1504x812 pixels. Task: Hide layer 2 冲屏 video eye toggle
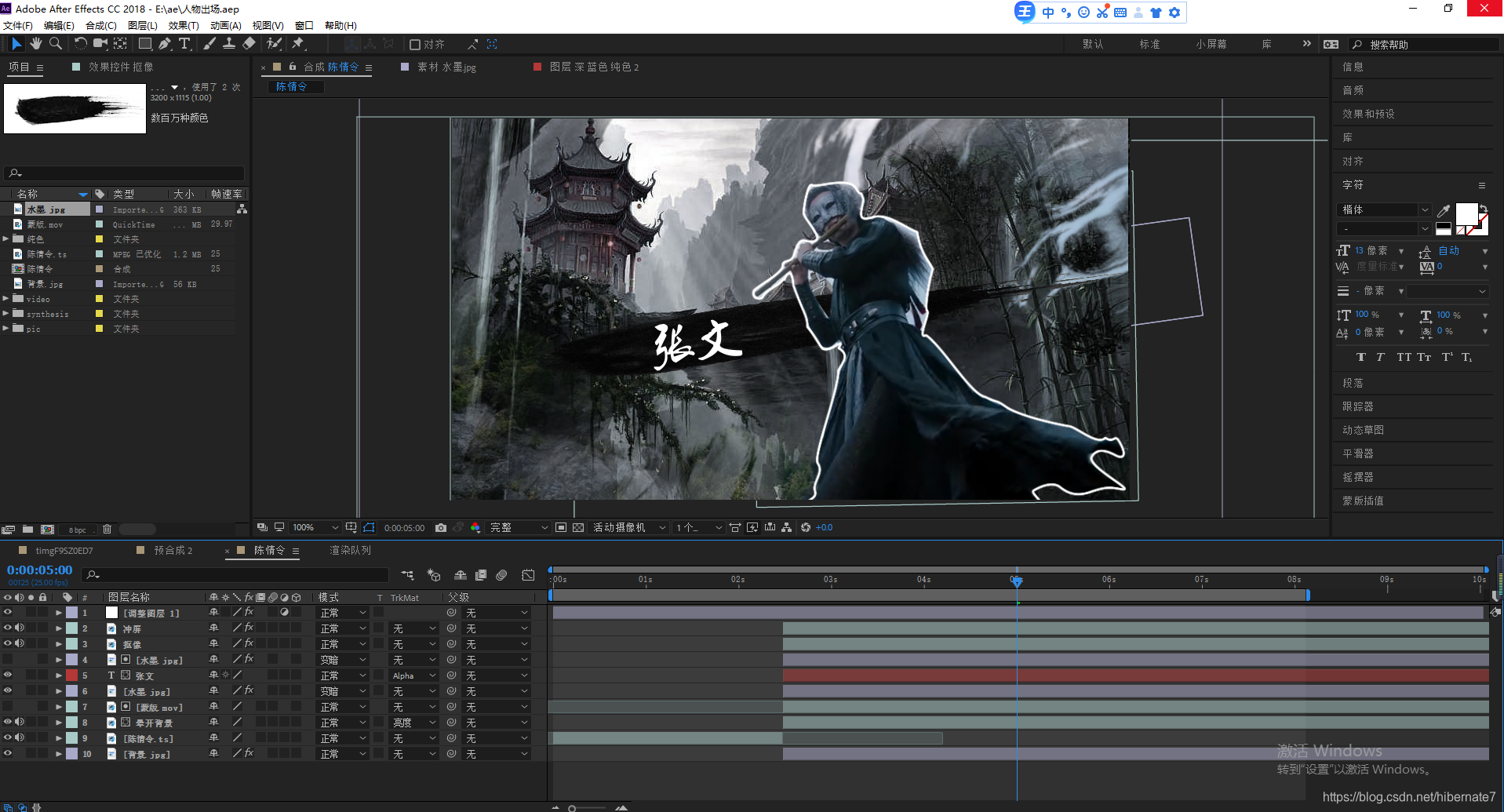point(8,628)
